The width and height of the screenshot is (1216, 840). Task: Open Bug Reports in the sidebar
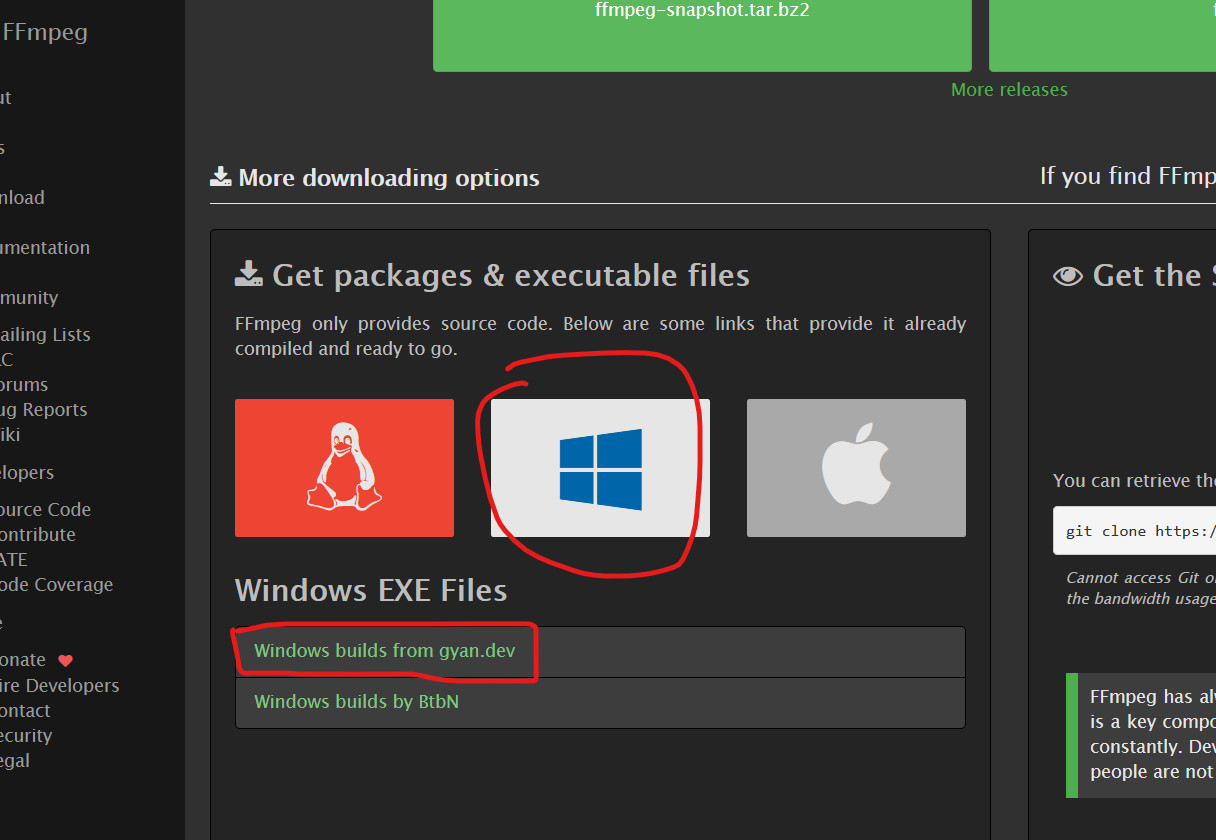point(43,409)
